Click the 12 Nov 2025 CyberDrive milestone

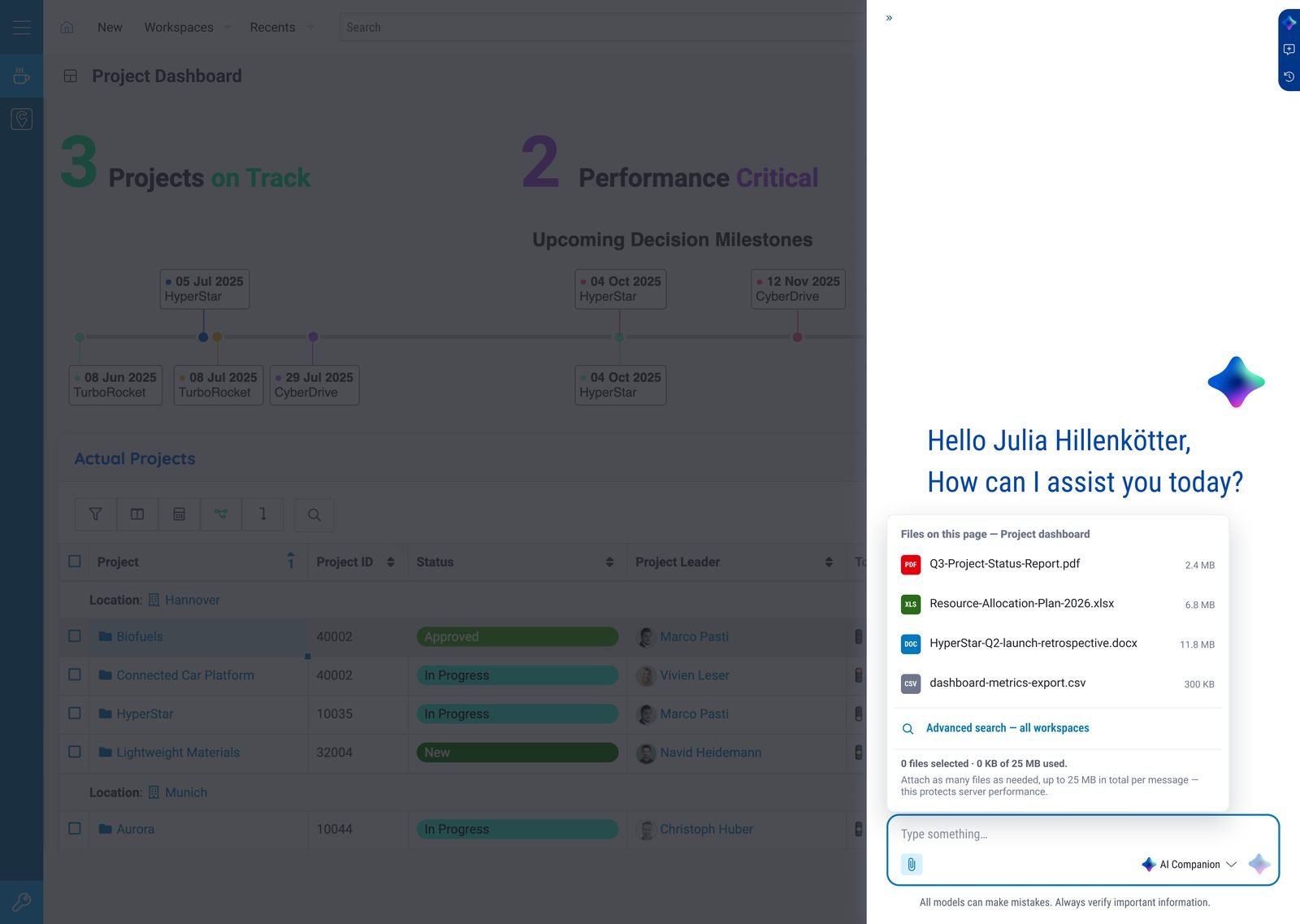(x=798, y=288)
